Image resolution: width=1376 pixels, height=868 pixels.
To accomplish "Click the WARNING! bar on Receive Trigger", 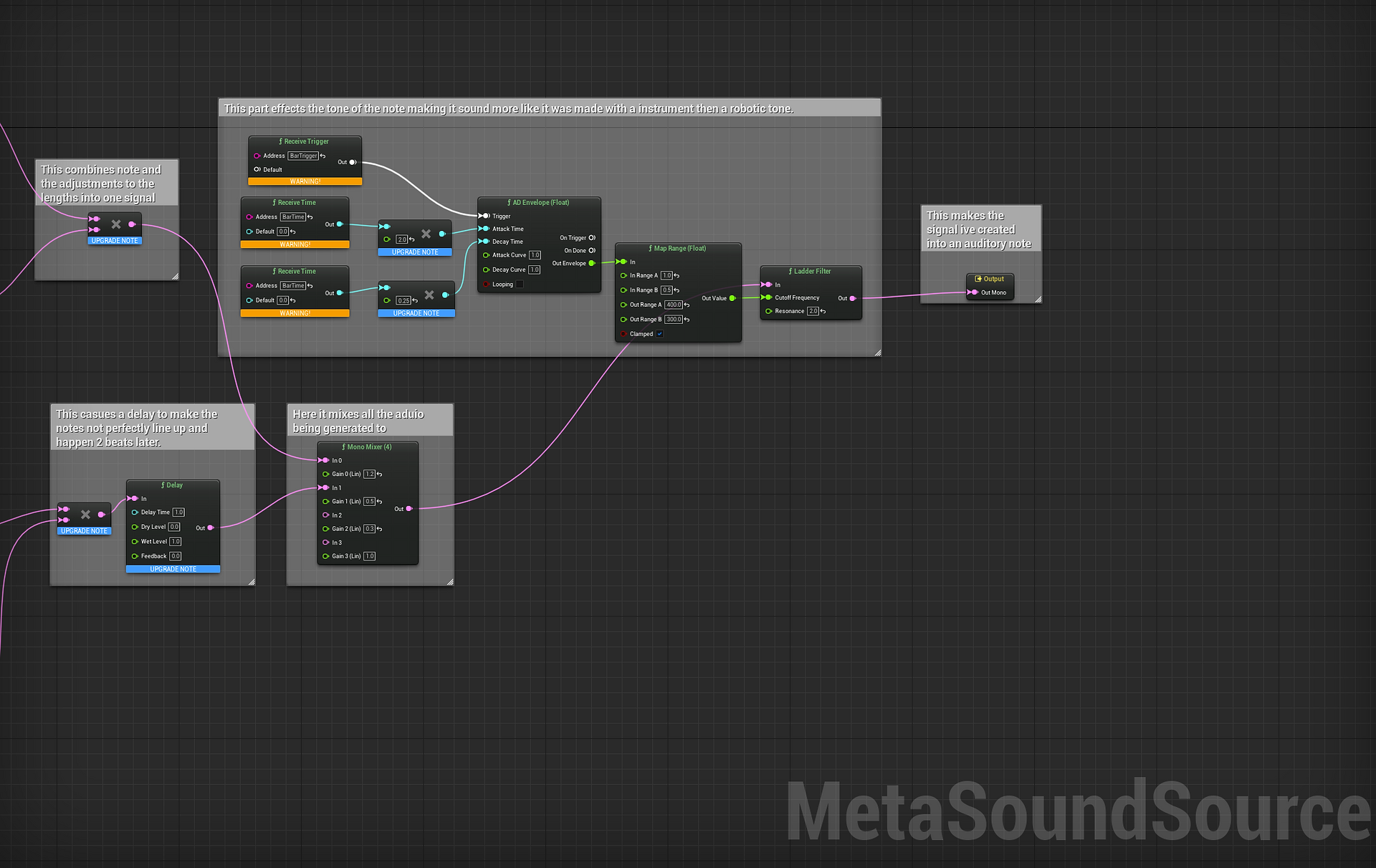I will pos(305,181).
